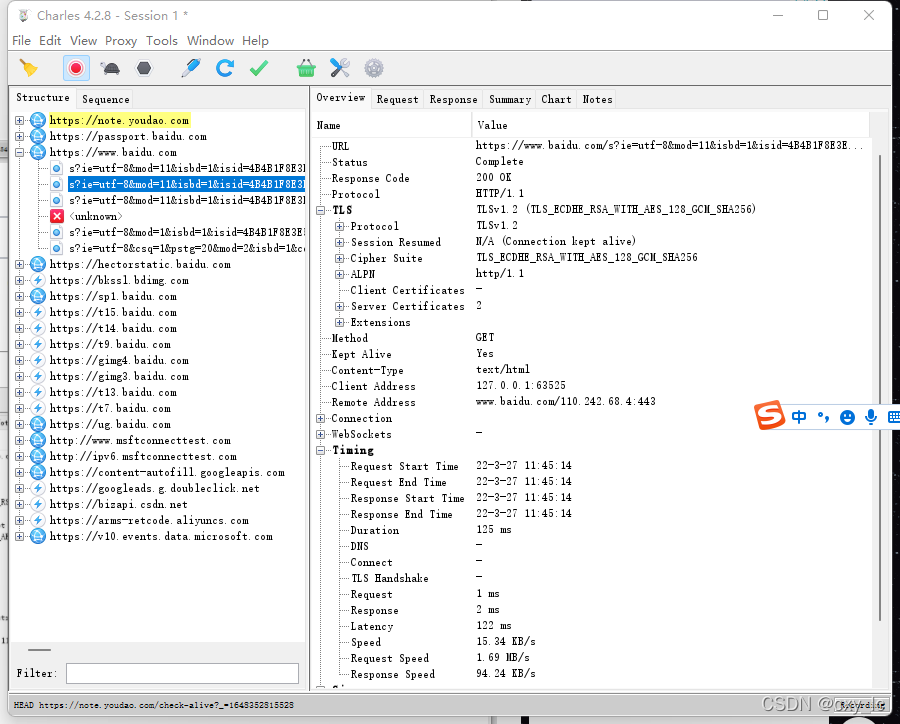Image resolution: width=900 pixels, height=724 pixels.
Task: Collapse the www.baidu.com host node
Action: pos(20,153)
